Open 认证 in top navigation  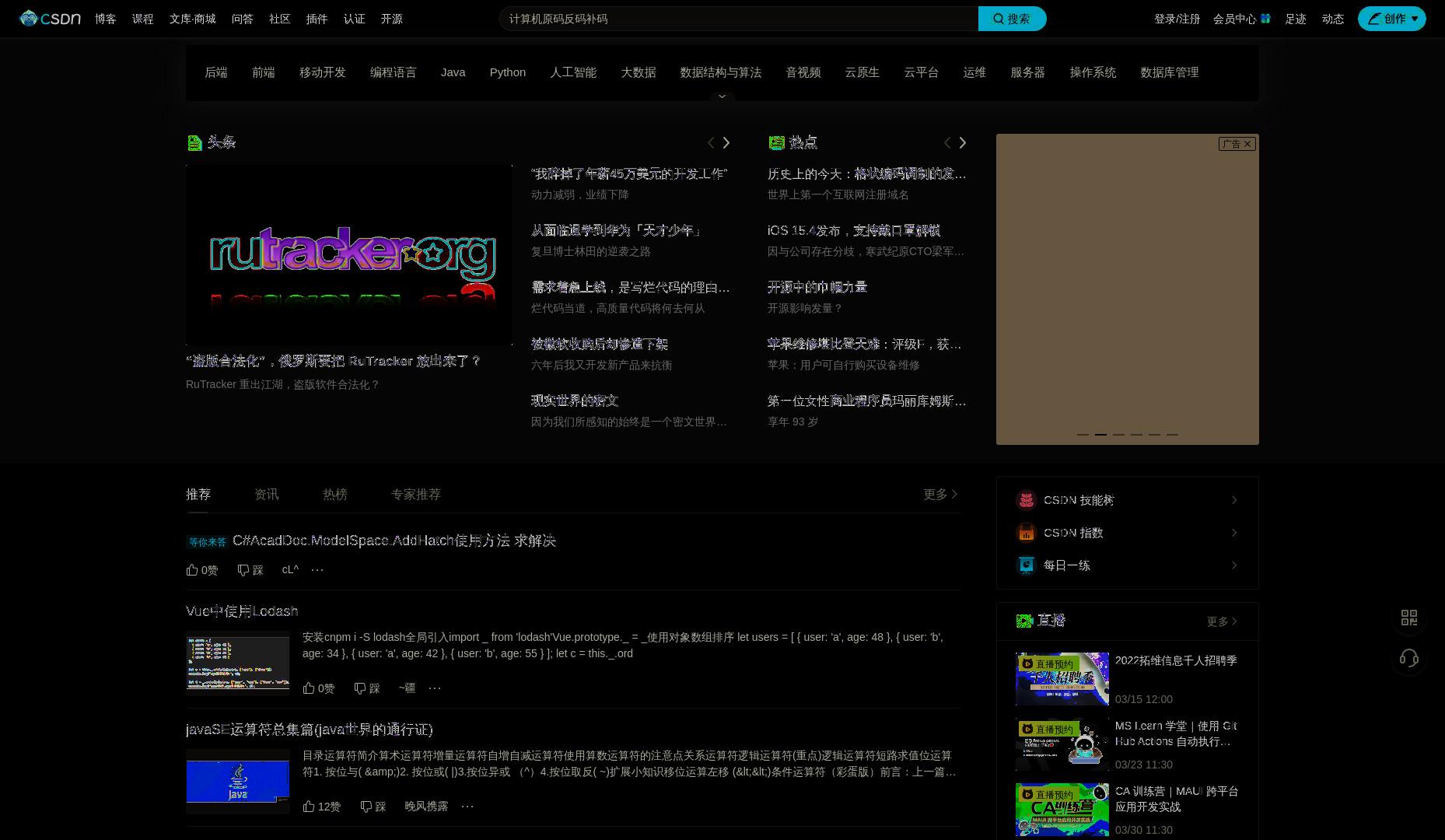point(355,19)
